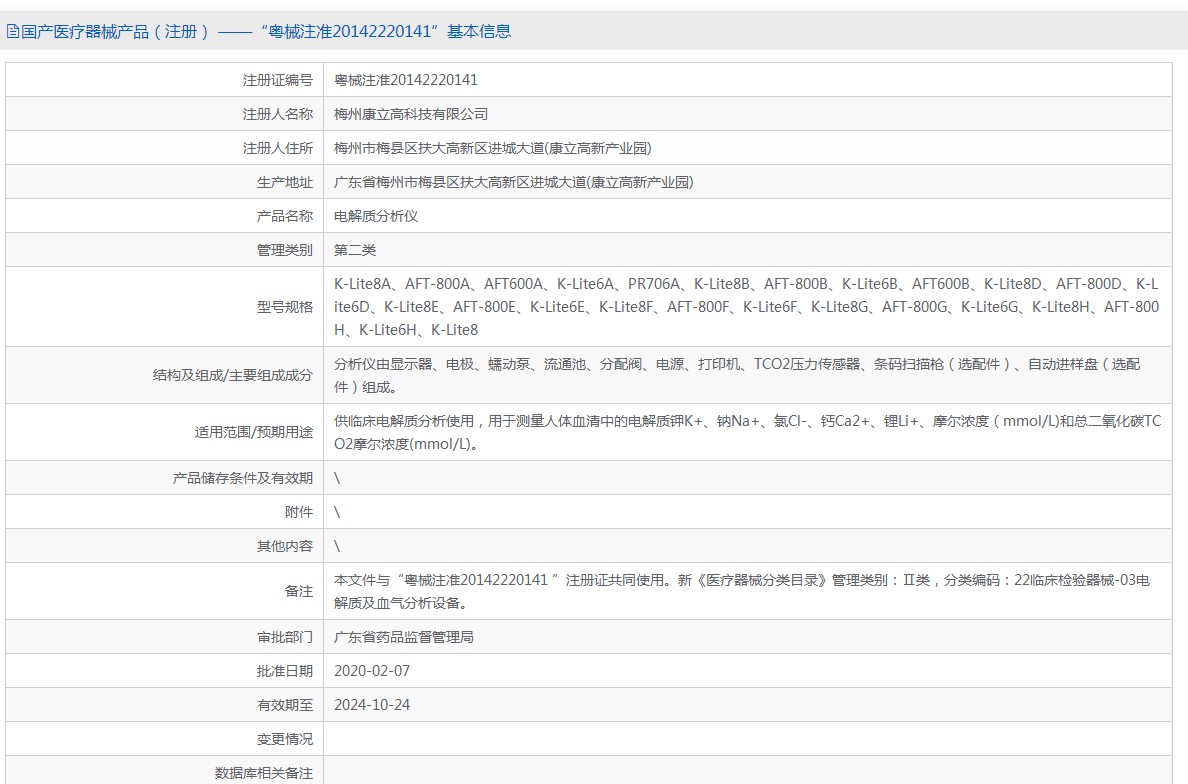Viewport: 1188px width, 784px height.
Task: Click the label 生产地址
Action: 284,182
